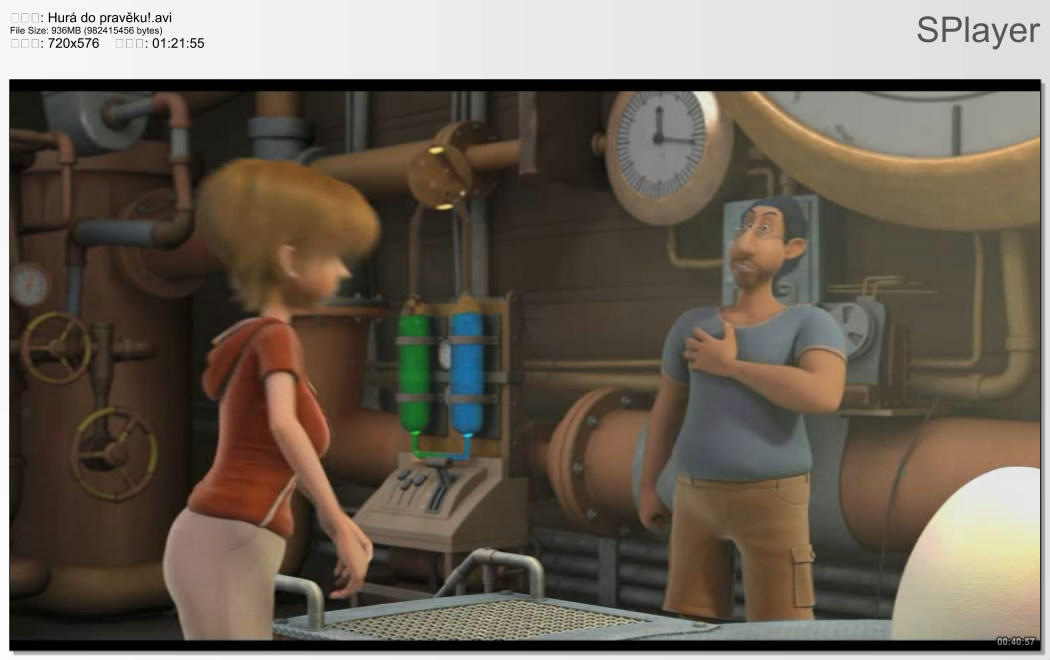
Task: Click the small pressure gauge at left edge
Action: 29,284
